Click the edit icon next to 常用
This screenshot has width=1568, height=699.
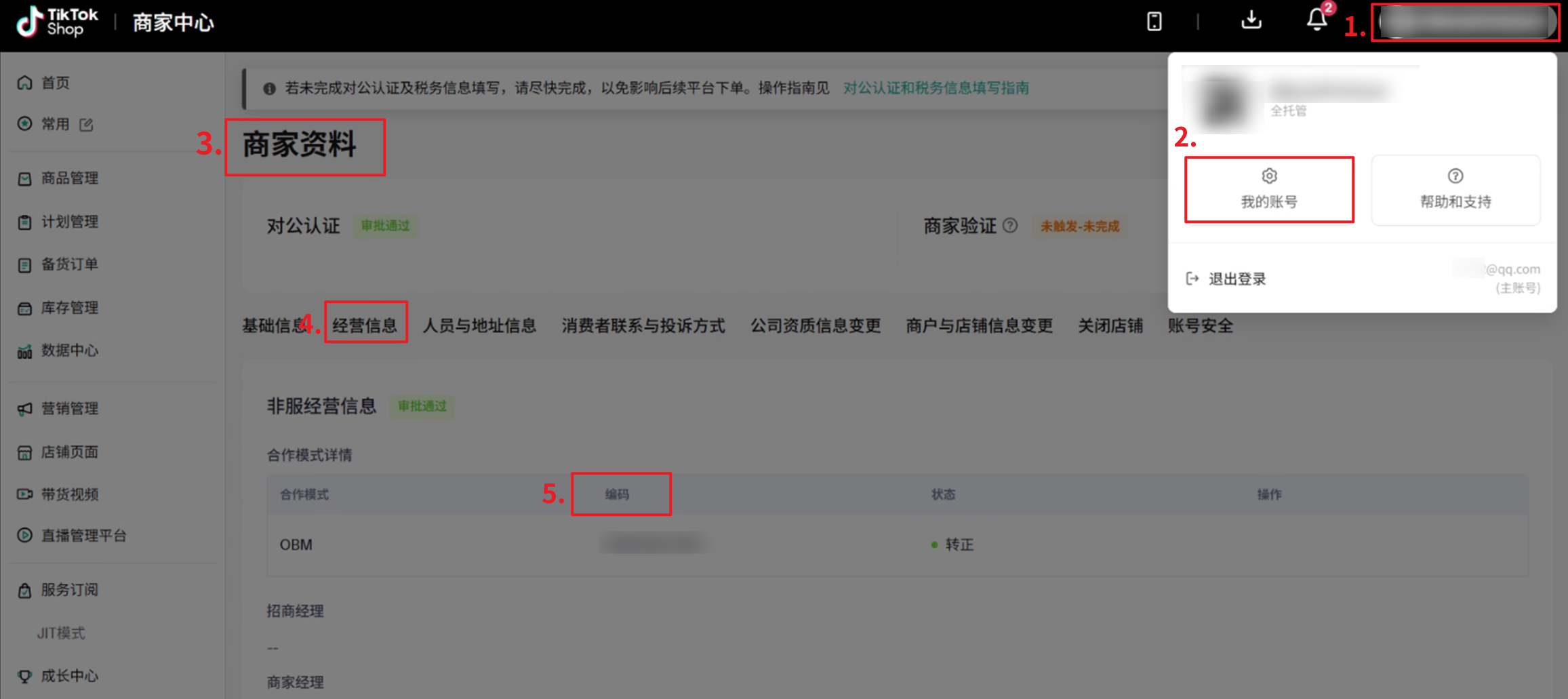coord(86,124)
